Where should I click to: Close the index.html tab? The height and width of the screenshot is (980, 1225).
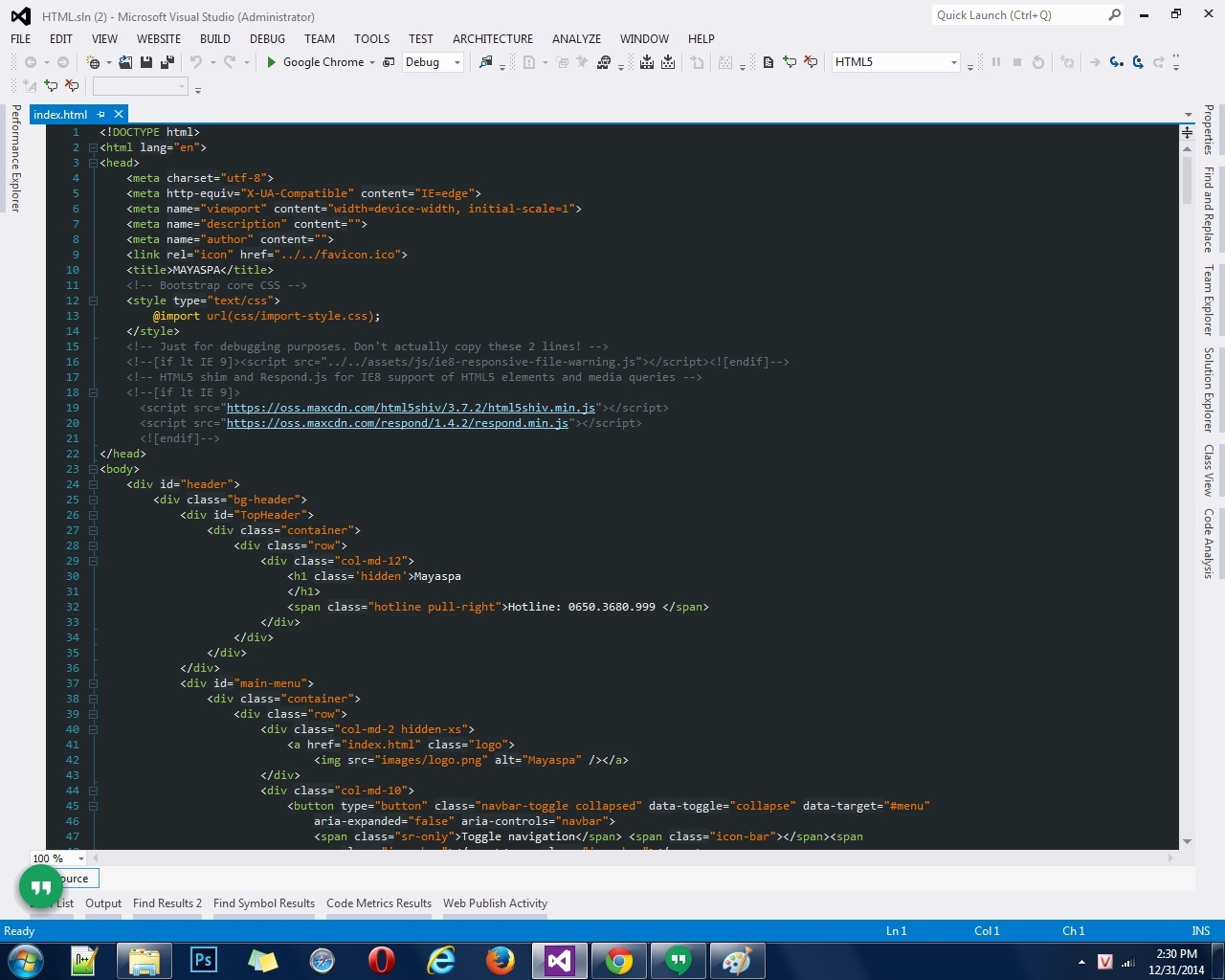point(119,114)
